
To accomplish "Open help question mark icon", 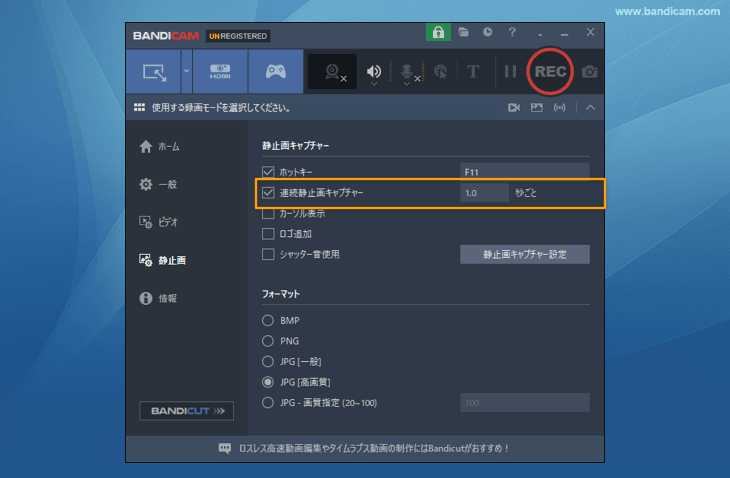I will [x=512, y=32].
